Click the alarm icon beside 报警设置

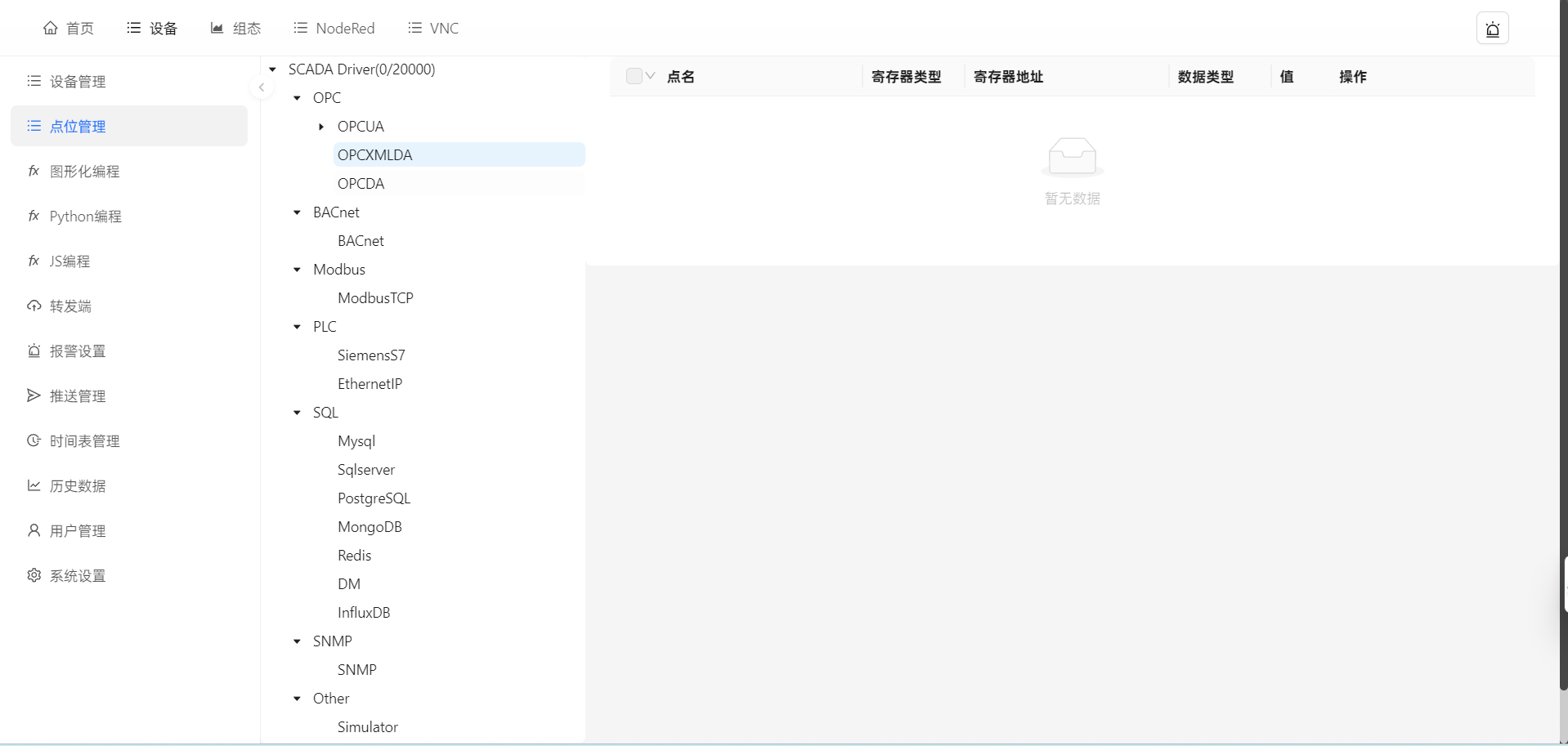coord(34,351)
